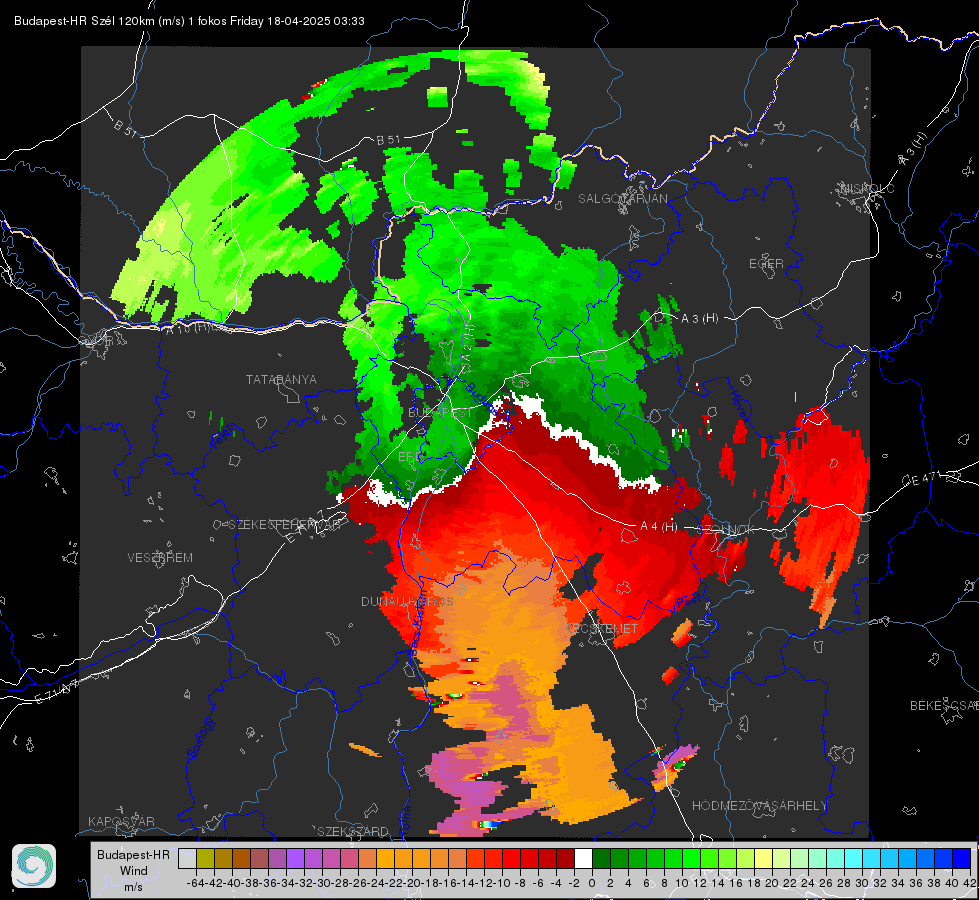Choose the violet legend swatch near -34

point(295,858)
